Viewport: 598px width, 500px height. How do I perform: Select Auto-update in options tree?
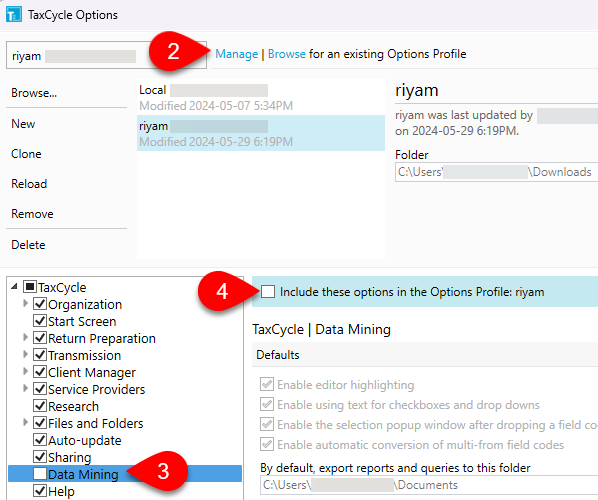85,440
